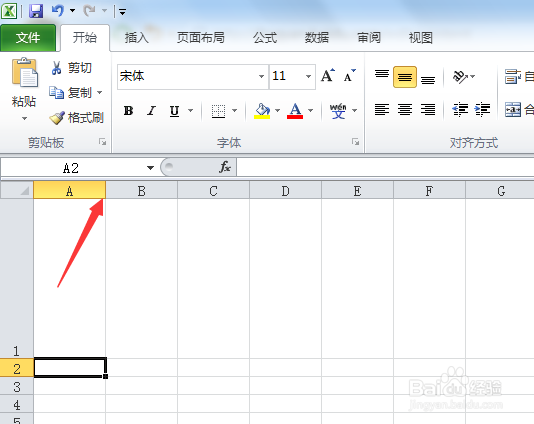Click the Redo arrow icon
534x424 pixels.
pos(89,11)
